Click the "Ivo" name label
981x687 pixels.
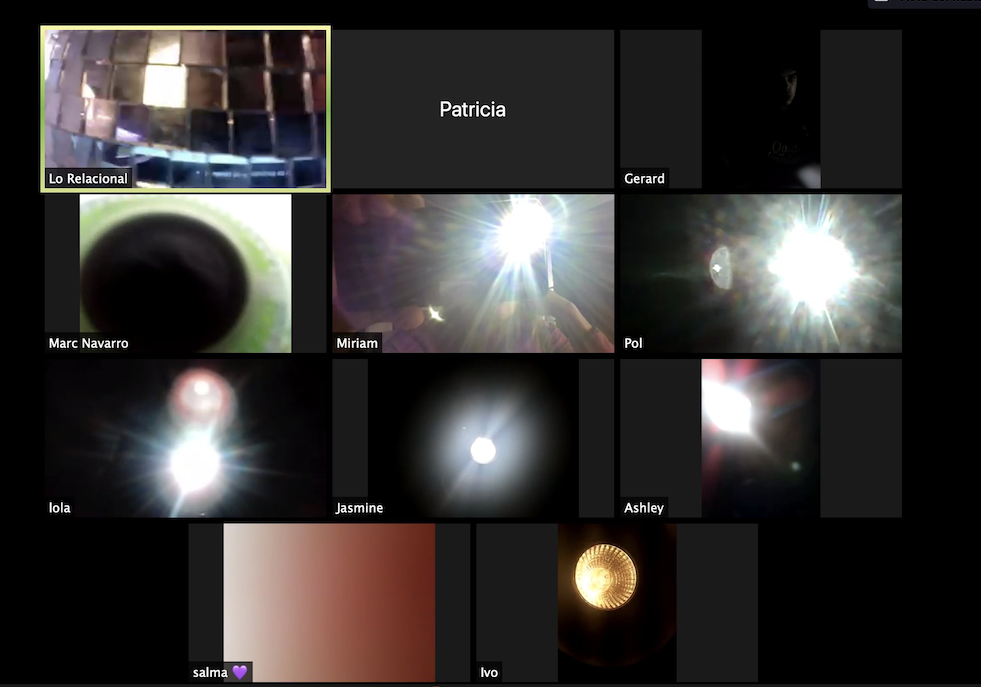489,672
